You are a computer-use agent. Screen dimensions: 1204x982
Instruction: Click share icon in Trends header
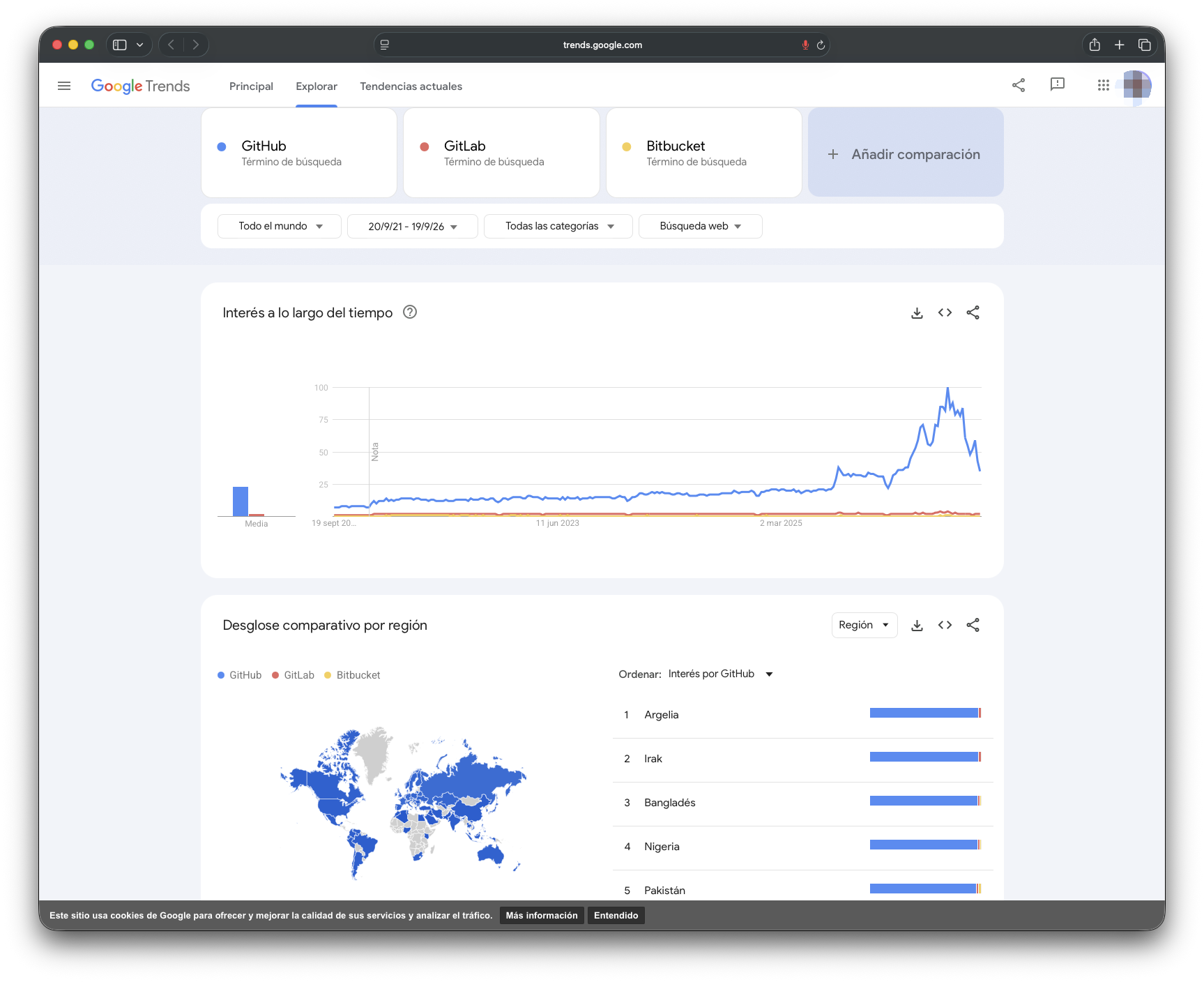click(x=1019, y=85)
